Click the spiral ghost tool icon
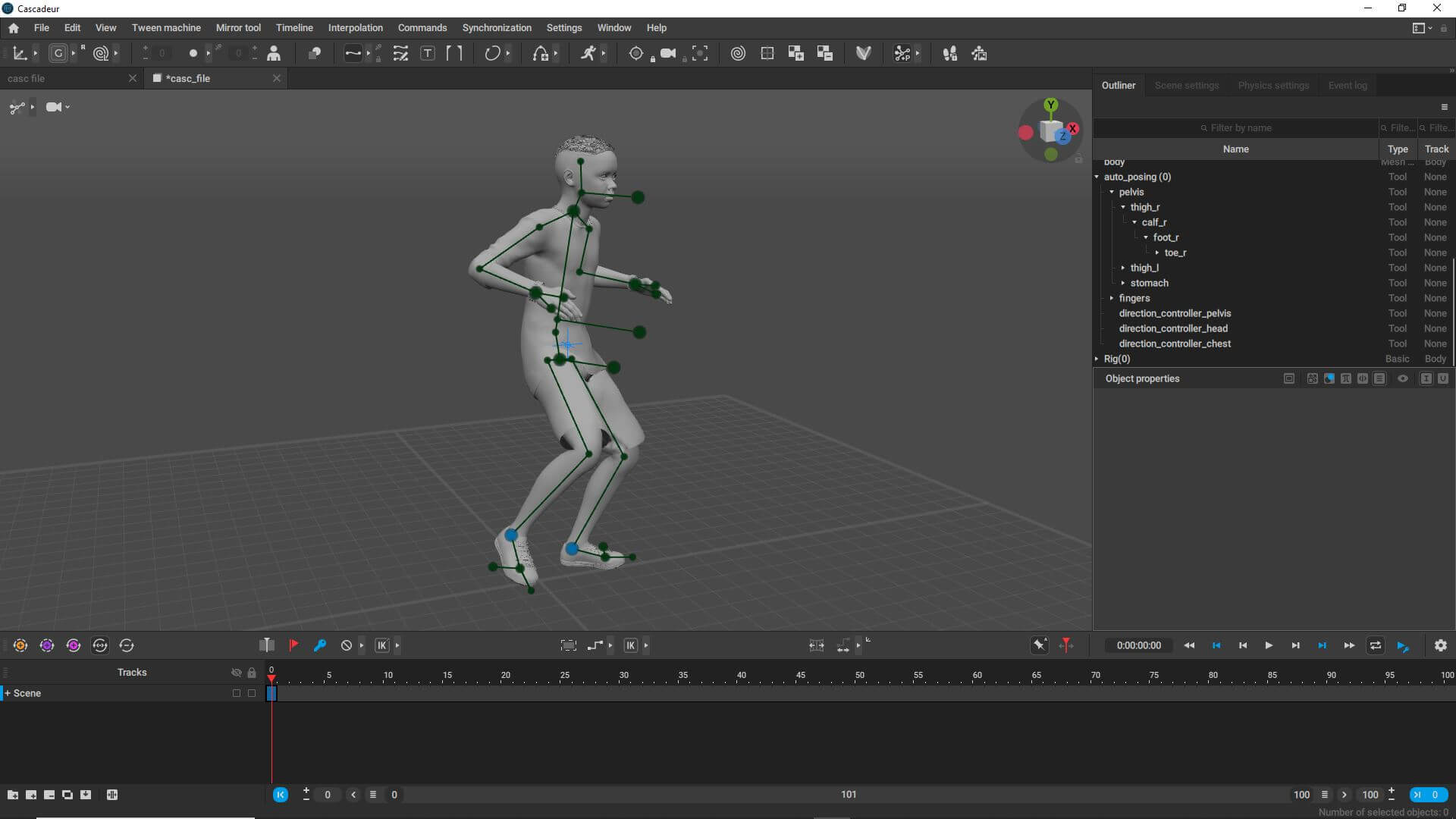This screenshot has height=819, width=1456. 738,53
